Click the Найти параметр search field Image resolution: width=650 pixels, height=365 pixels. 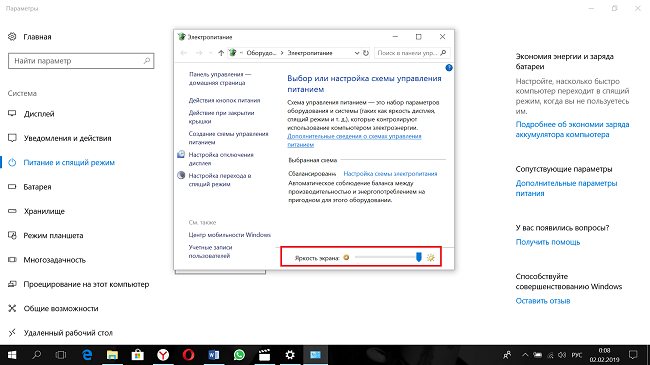(x=81, y=61)
